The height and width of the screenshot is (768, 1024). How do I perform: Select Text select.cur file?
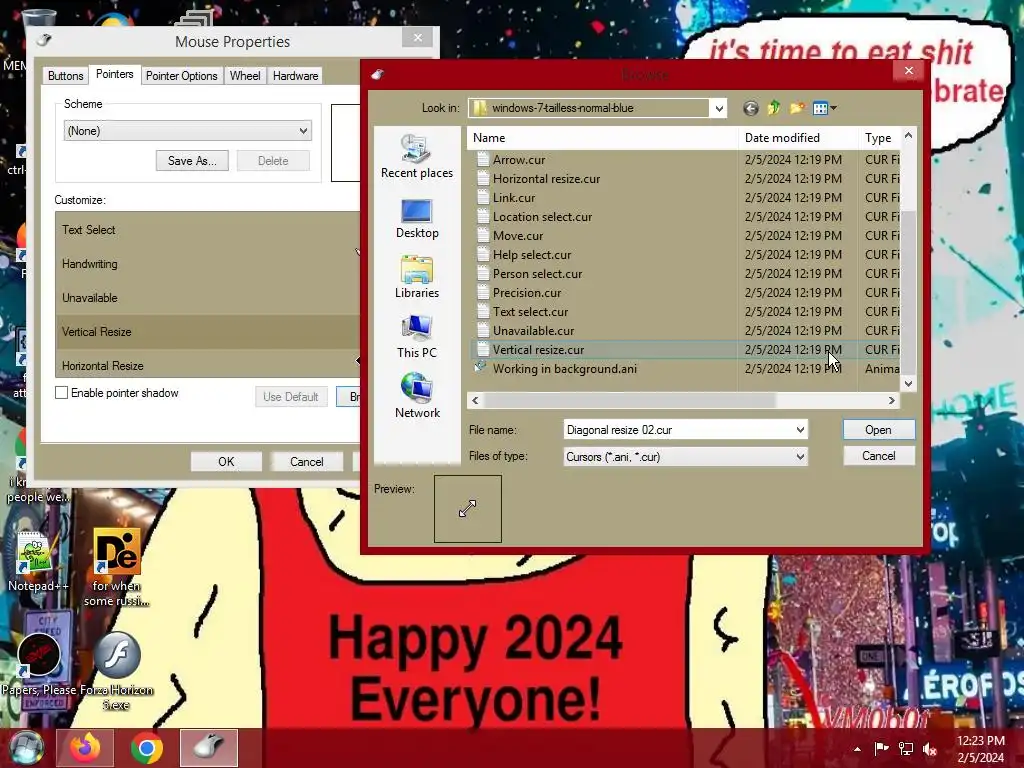(685, 312)
